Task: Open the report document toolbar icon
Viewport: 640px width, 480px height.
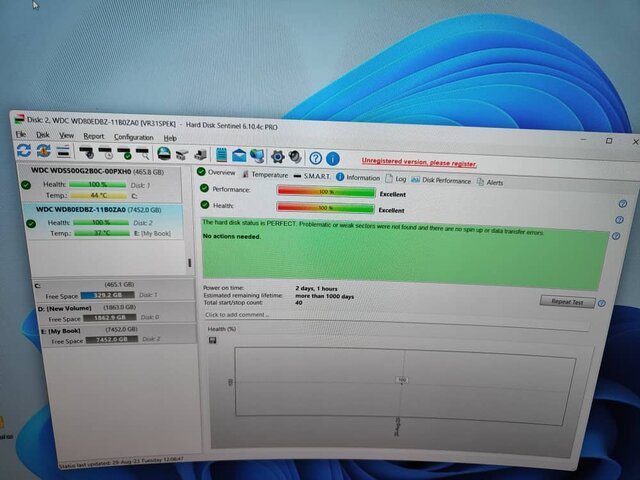Action: pos(220,155)
